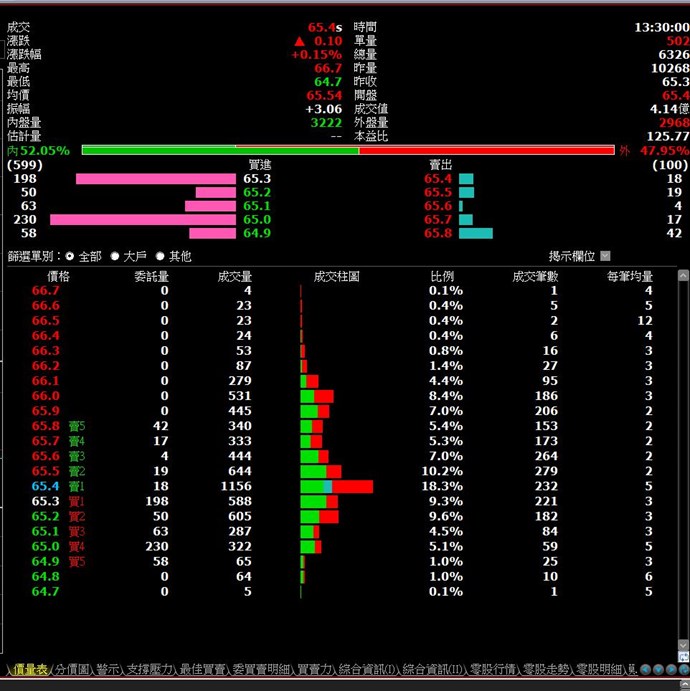Click the 價格 column header
The width and height of the screenshot is (690, 691).
pos(58,277)
